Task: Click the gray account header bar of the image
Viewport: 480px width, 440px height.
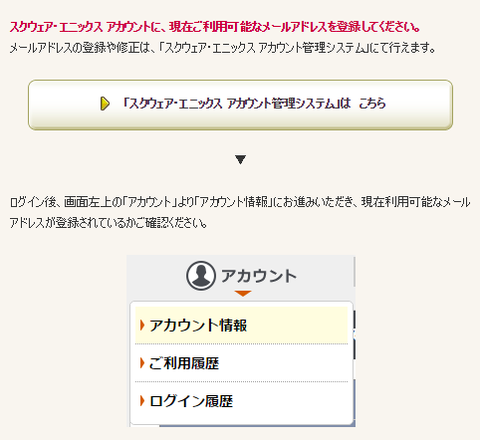Action: (x=240, y=276)
